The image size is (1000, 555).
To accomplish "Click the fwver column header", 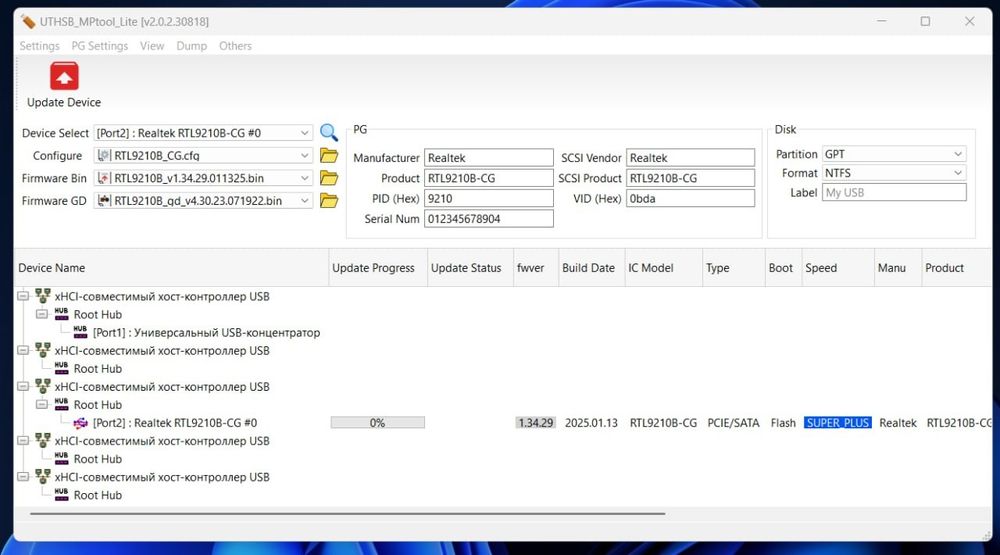I will [x=536, y=268].
